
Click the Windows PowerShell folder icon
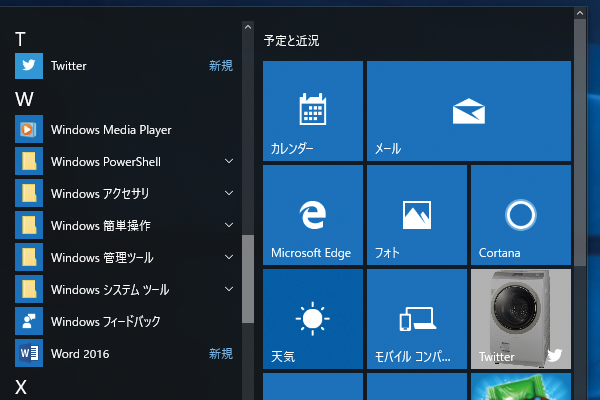pyautogui.click(x=29, y=161)
